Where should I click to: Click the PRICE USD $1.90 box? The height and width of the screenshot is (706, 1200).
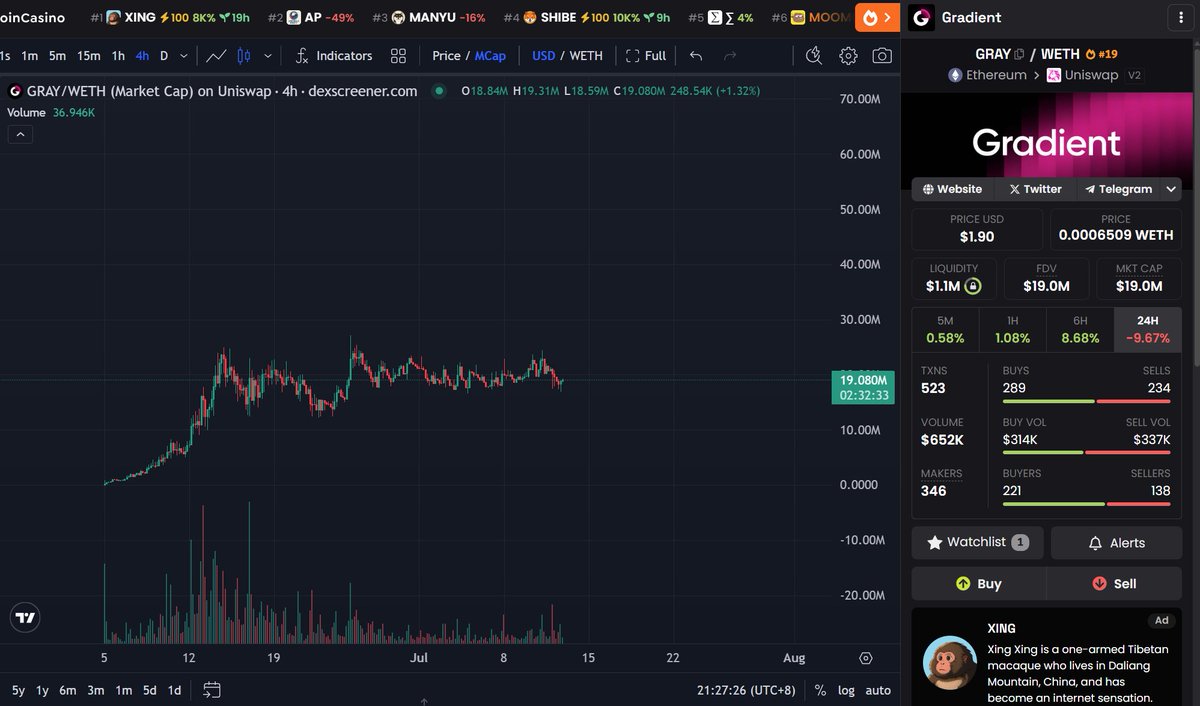pos(977,230)
